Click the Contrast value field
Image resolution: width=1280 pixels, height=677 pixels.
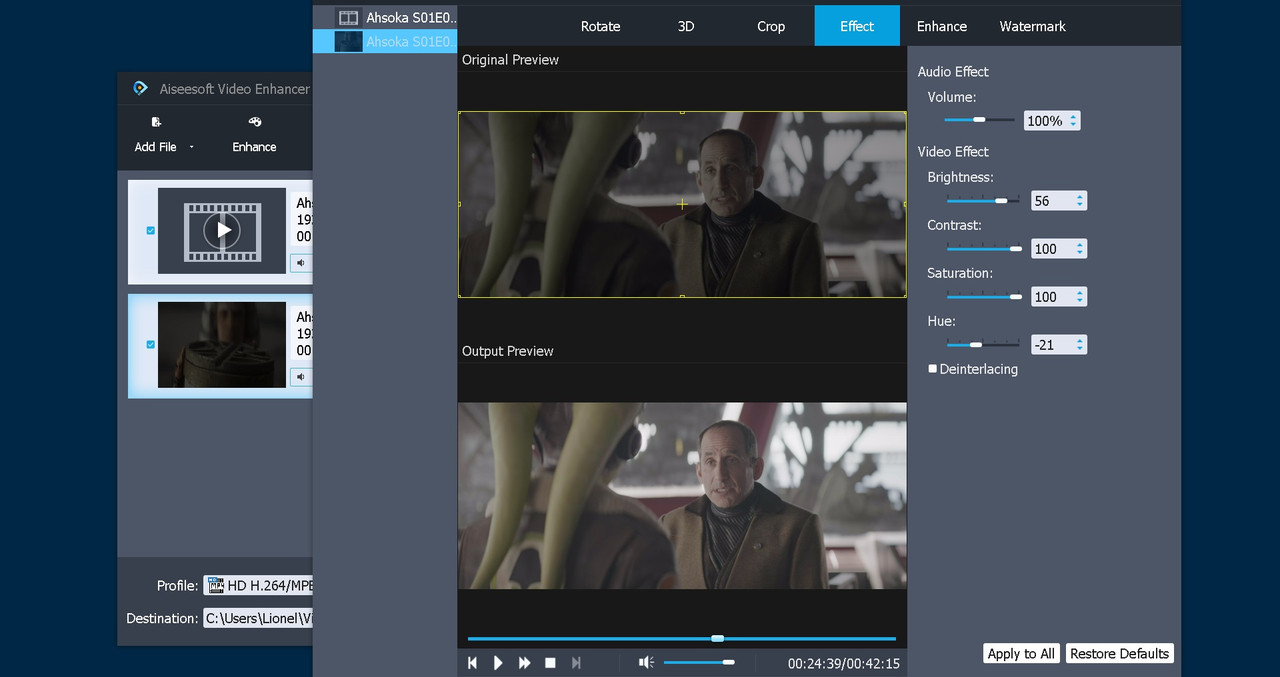[x=1051, y=249]
